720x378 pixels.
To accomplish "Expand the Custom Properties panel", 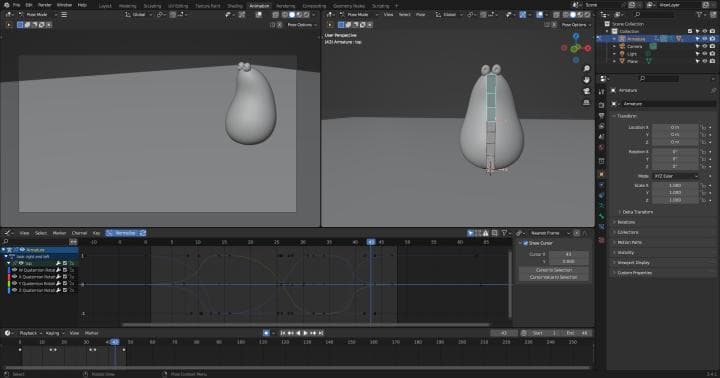I will pos(634,273).
